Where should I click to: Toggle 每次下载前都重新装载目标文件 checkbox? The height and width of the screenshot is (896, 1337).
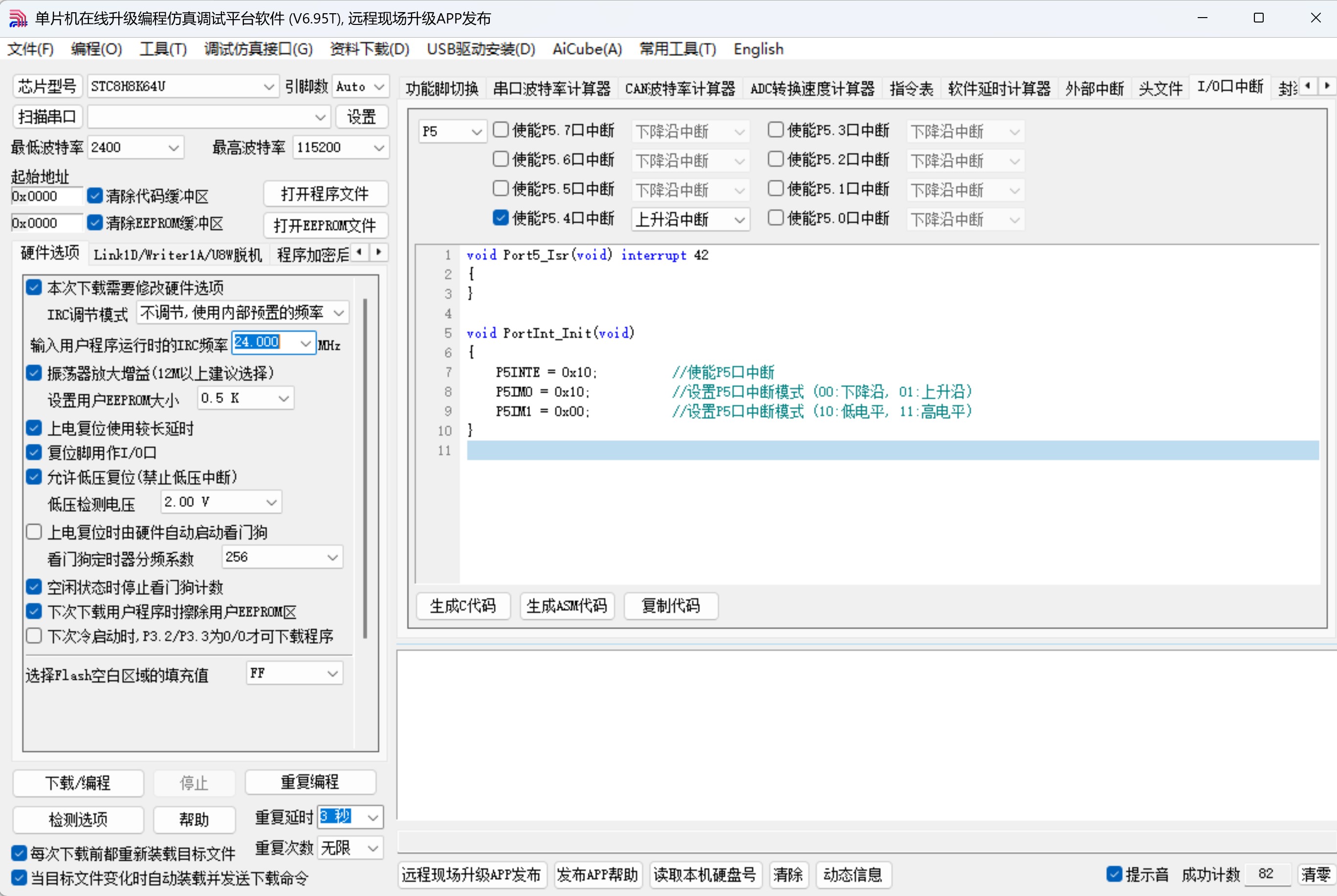point(19,853)
